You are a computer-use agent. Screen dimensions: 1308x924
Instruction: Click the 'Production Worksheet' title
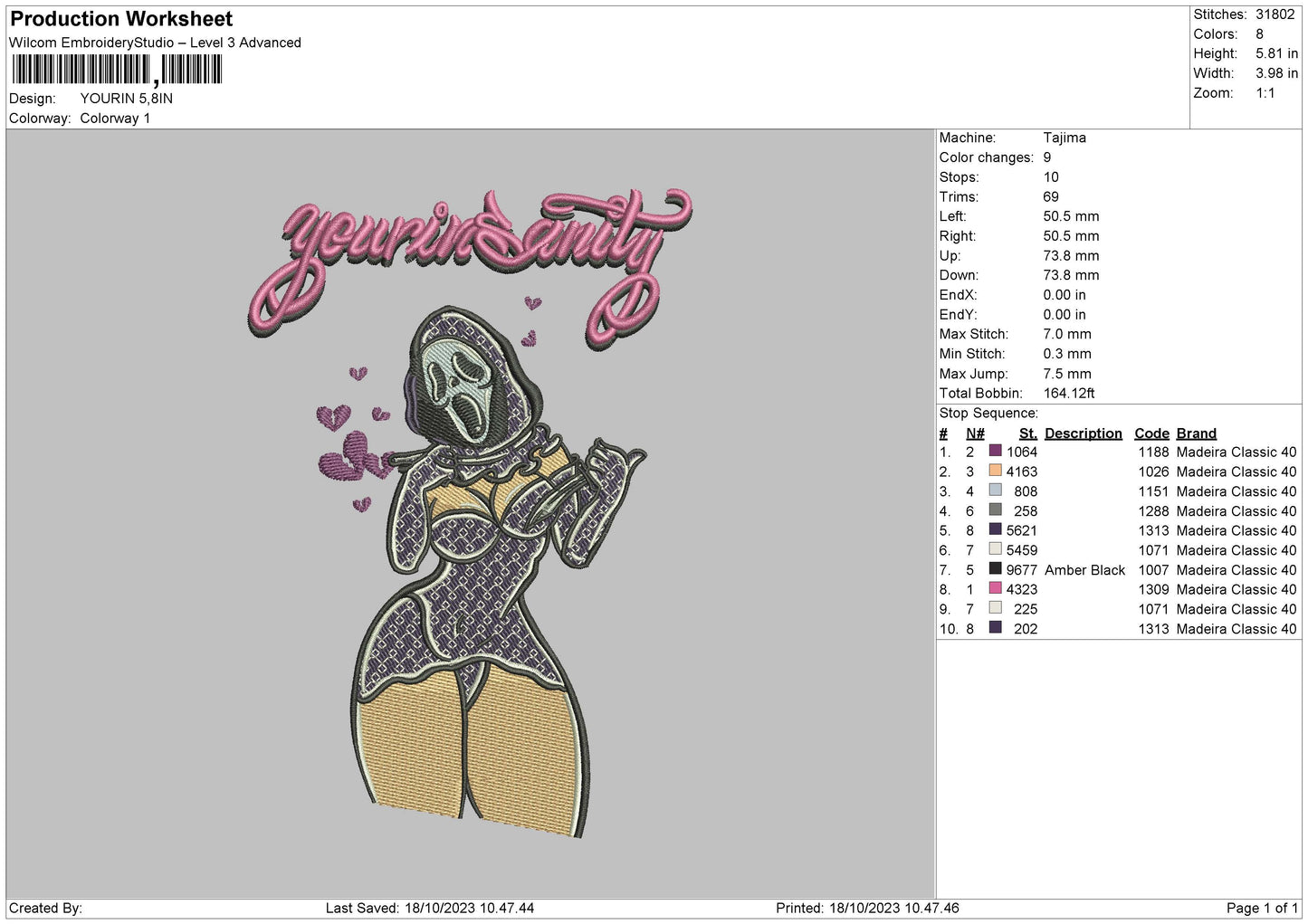point(121,19)
